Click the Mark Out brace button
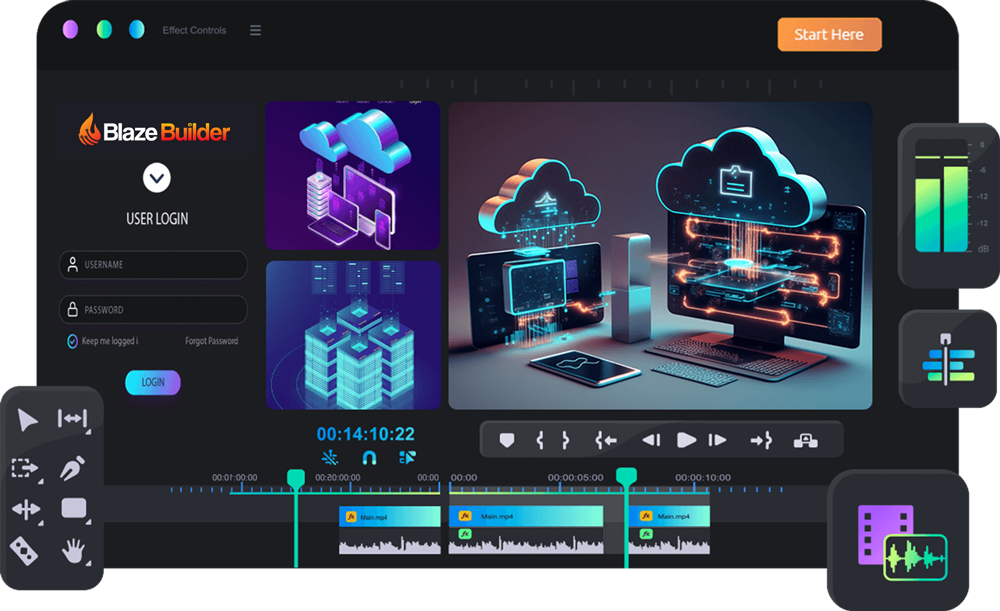Image resolution: width=1000 pixels, height=611 pixels. click(565, 440)
